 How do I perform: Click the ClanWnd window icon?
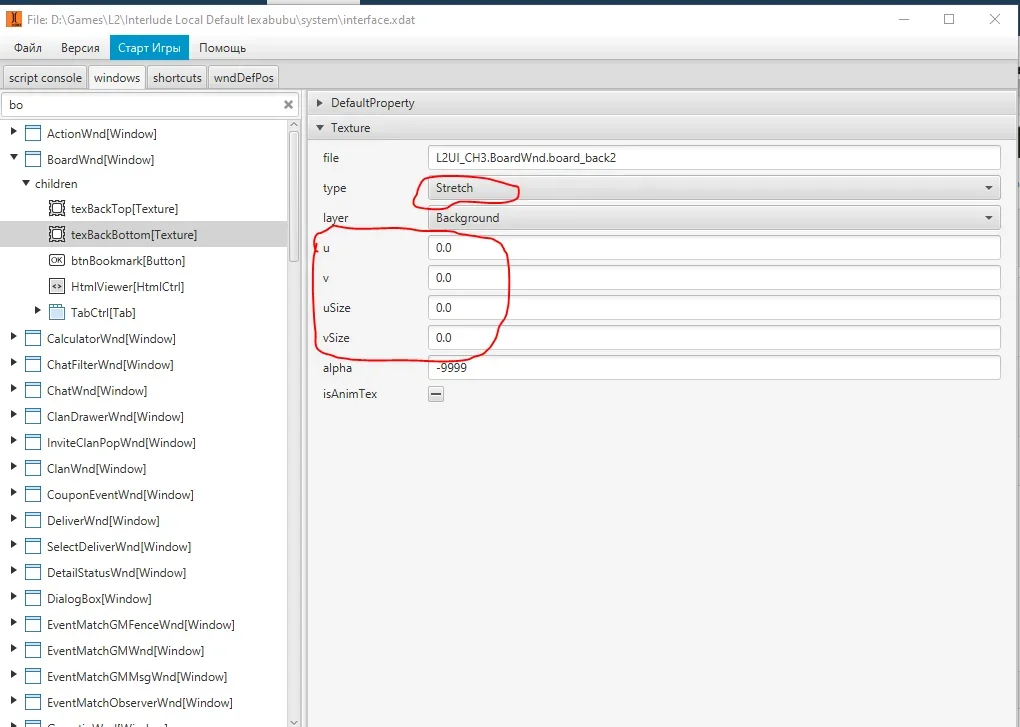(33, 469)
